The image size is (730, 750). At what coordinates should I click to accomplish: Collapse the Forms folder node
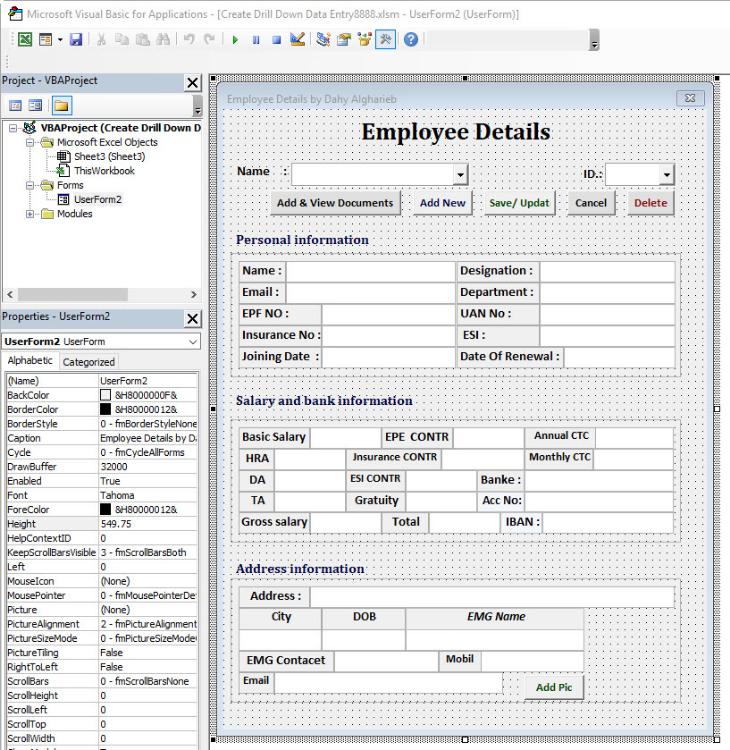30,185
